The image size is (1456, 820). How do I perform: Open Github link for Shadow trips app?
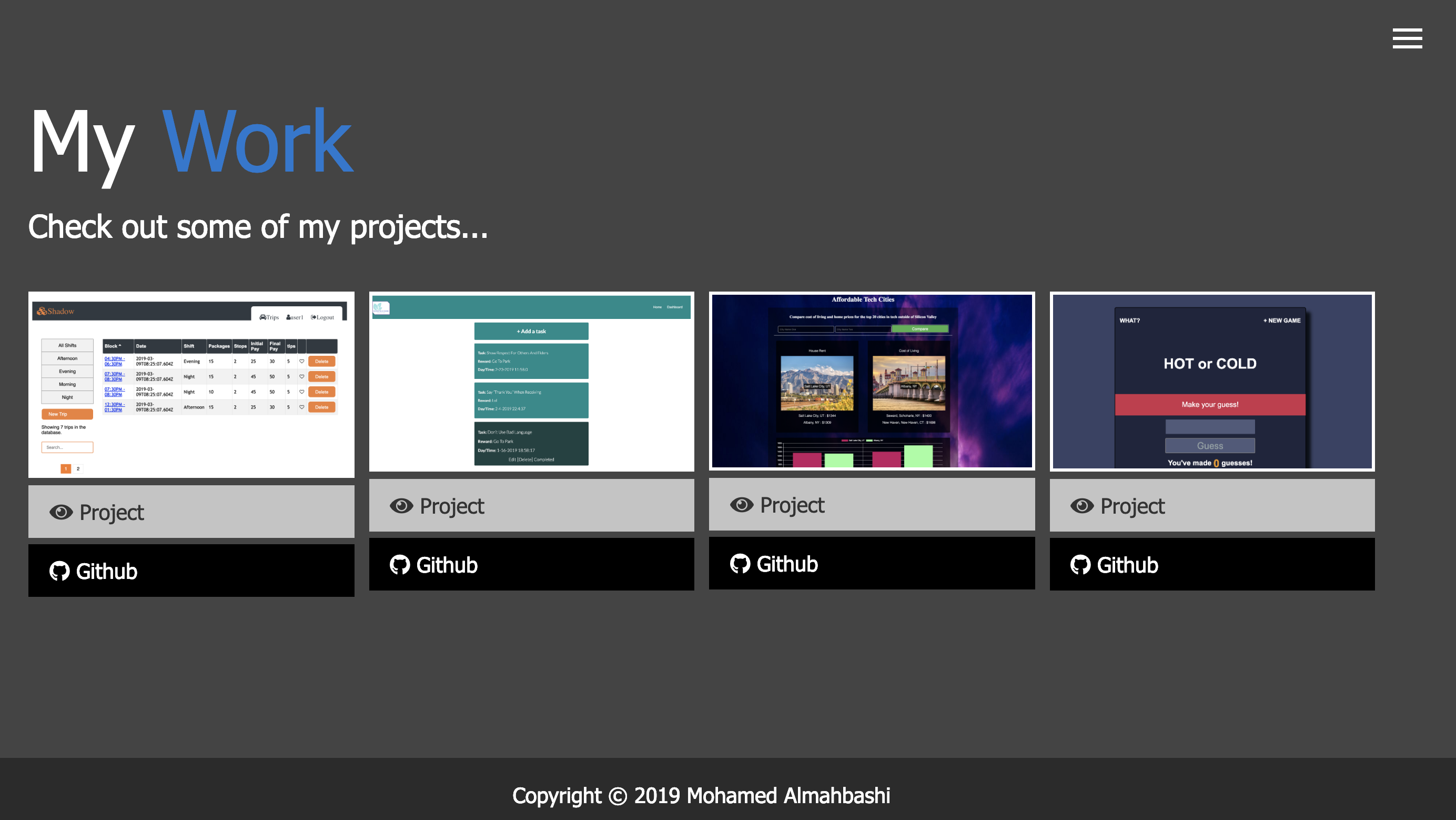tap(191, 571)
